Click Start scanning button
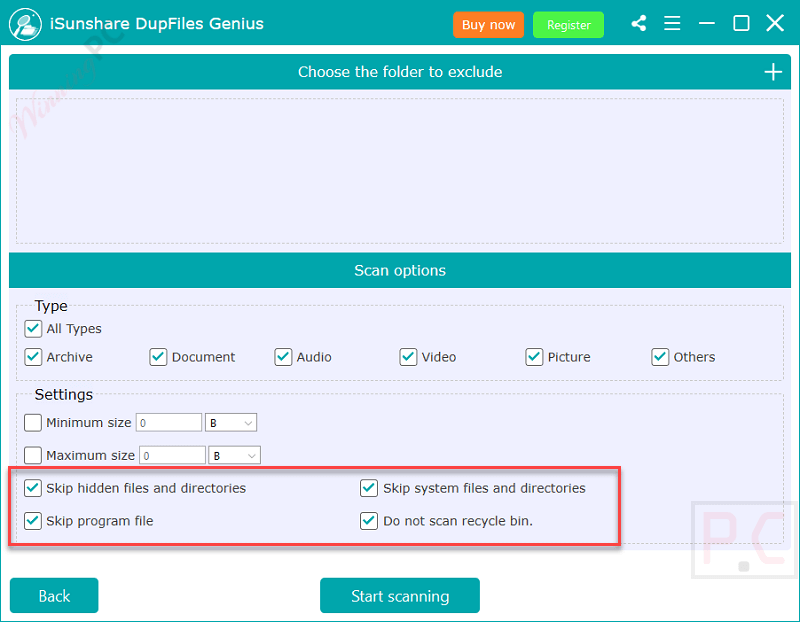Viewport: 800px width, 622px height. click(x=400, y=596)
